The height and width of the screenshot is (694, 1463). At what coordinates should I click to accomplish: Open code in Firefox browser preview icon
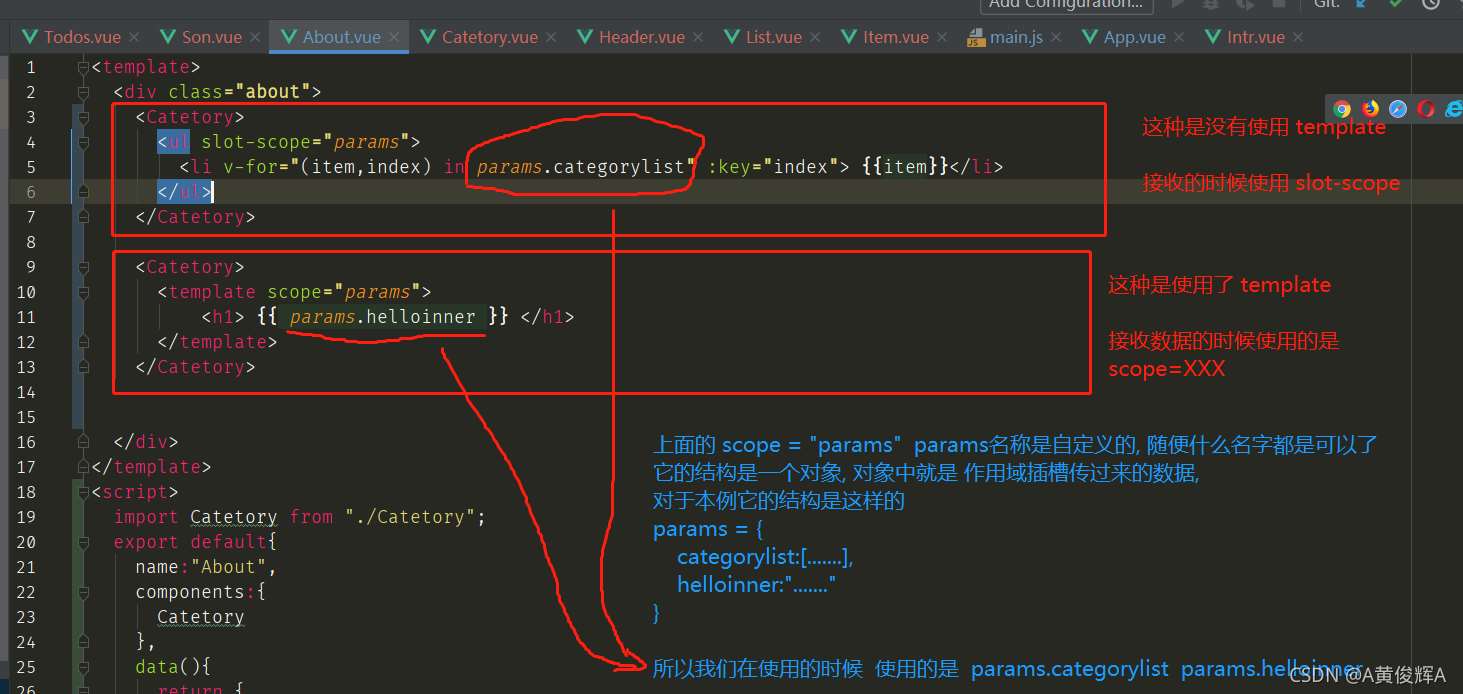coord(1370,109)
